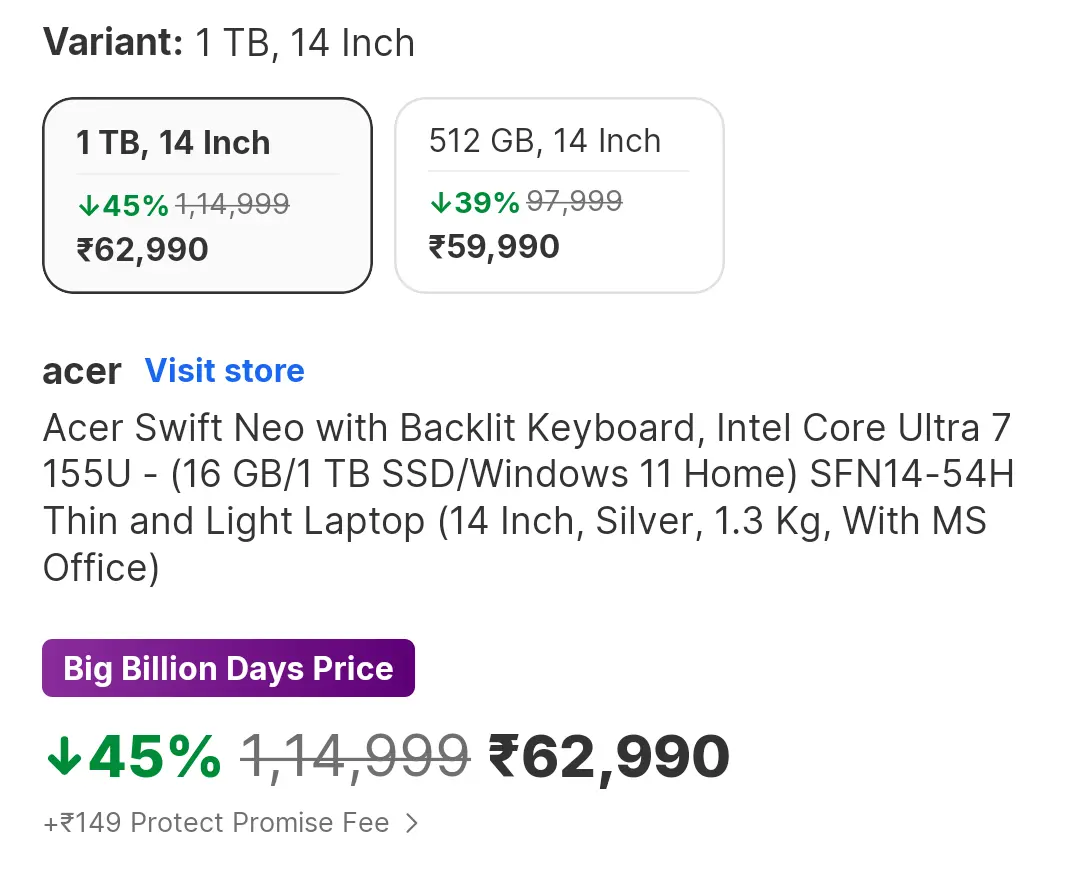Click the acer brand name

point(82,371)
